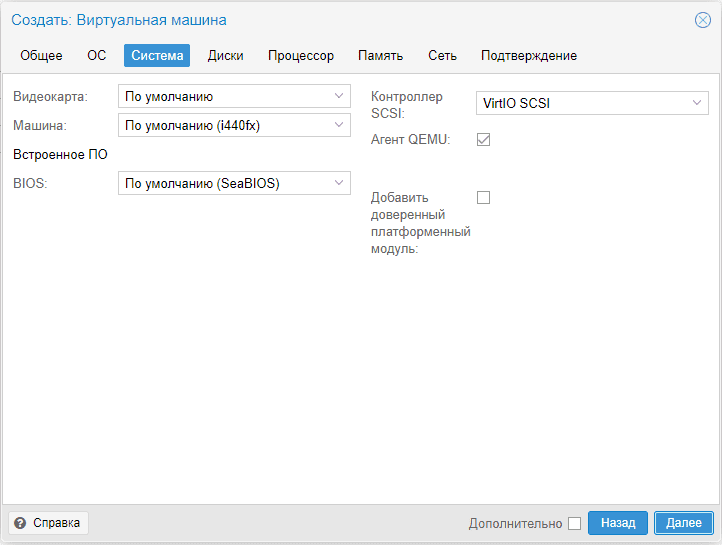Switch to the Общее tab
This screenshot has height=545, width=722.
point(41,56)
